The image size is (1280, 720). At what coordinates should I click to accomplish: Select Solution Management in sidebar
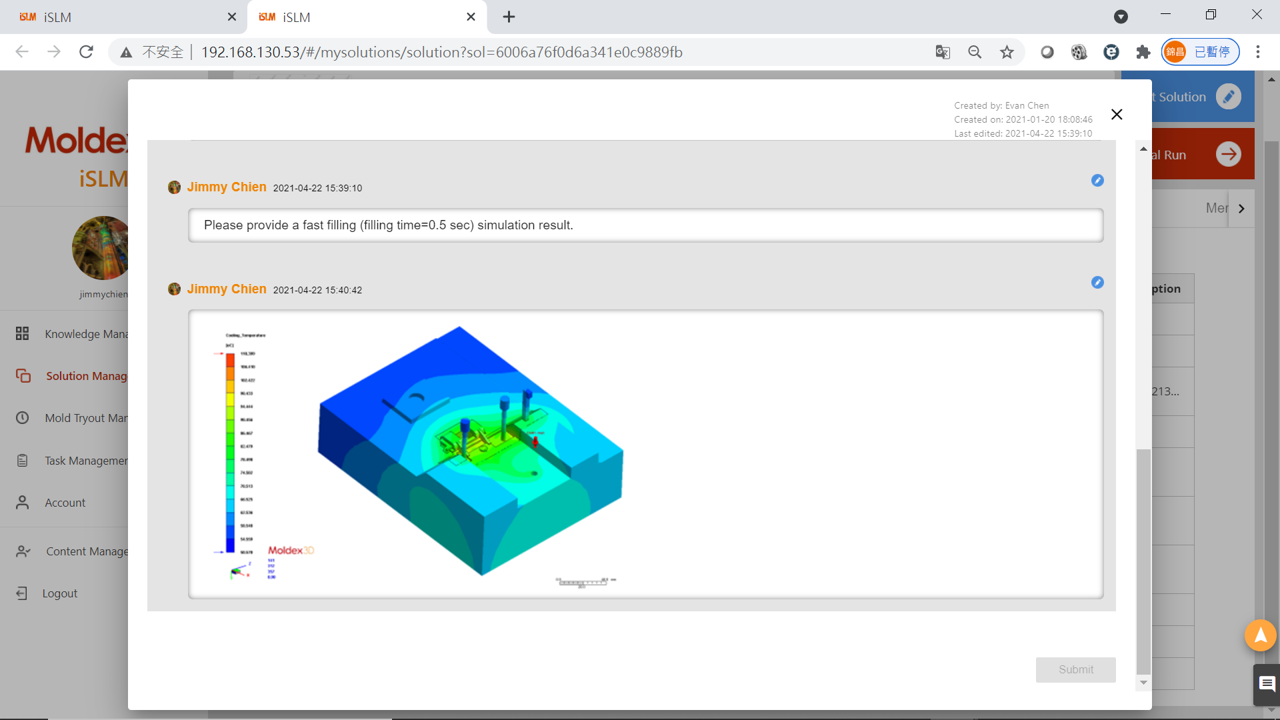[x=87, y=376]
